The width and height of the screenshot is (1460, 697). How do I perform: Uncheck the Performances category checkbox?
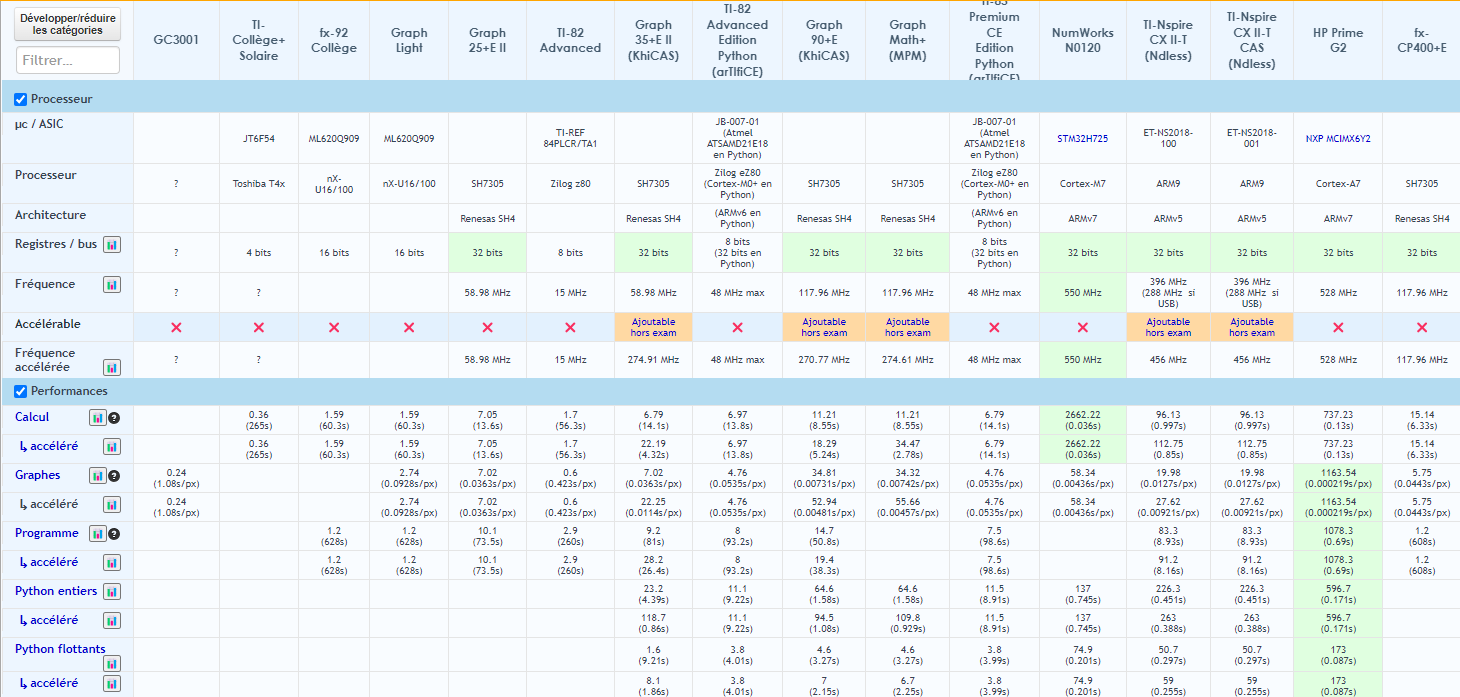[x=21, y=391]
